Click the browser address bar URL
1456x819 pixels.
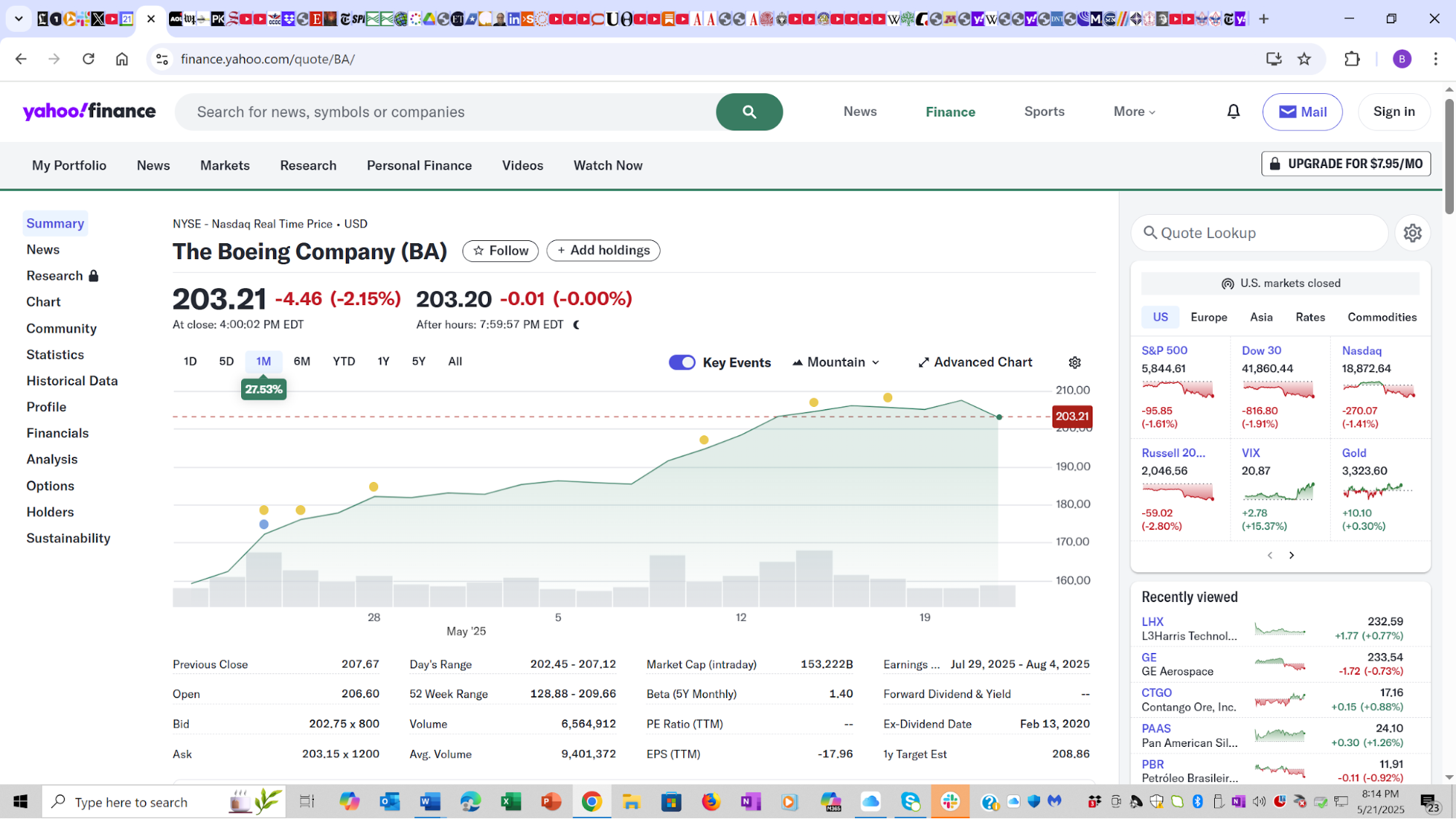pyautogui.click(x=267, y=59)
